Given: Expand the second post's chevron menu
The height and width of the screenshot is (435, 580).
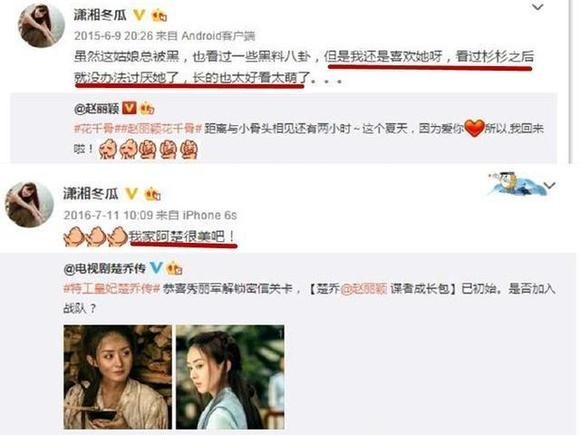Looking at the screenshot, I should (x=550, y=185).
